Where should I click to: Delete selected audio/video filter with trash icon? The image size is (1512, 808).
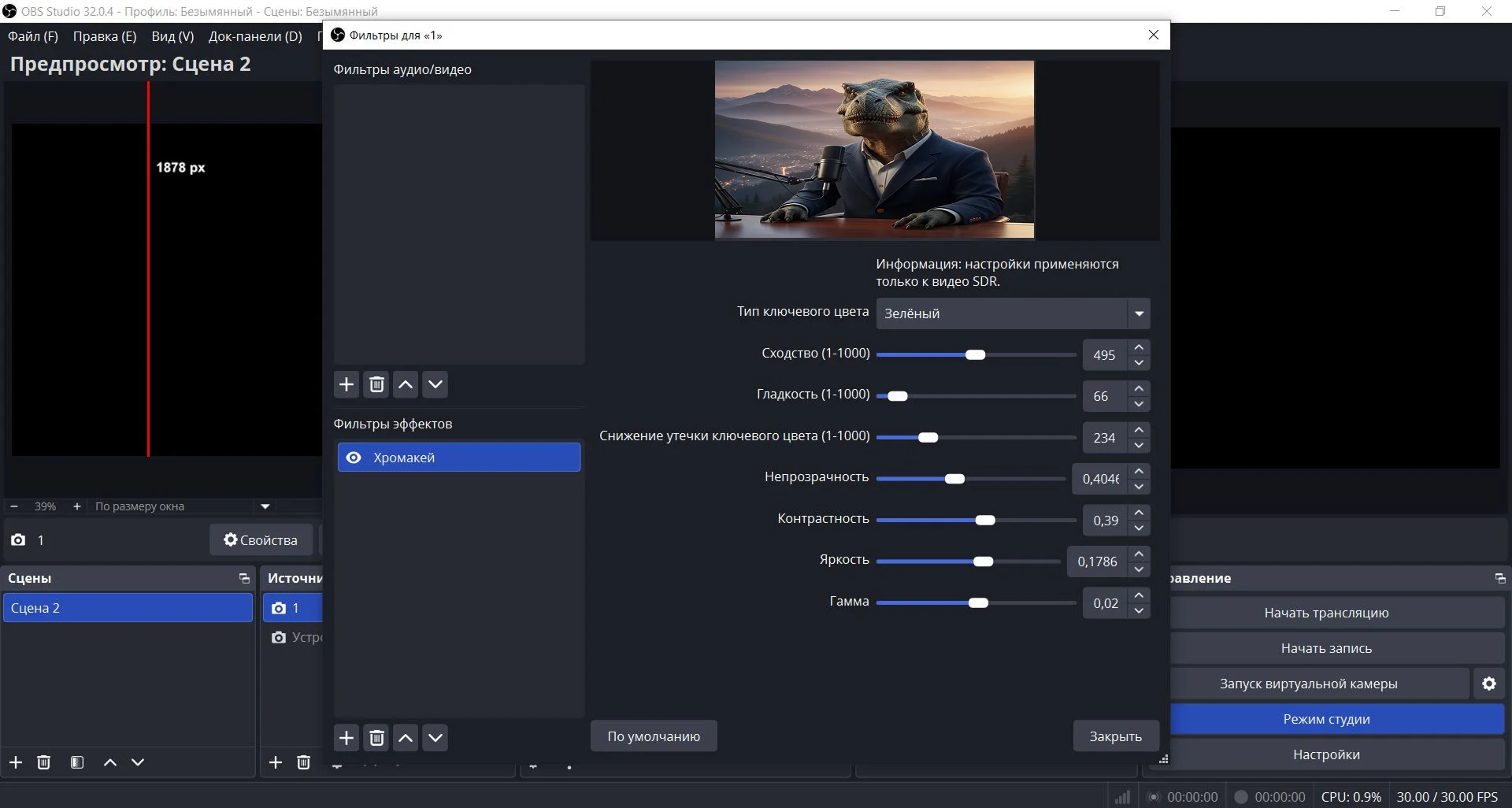click(x=376, y=384)
